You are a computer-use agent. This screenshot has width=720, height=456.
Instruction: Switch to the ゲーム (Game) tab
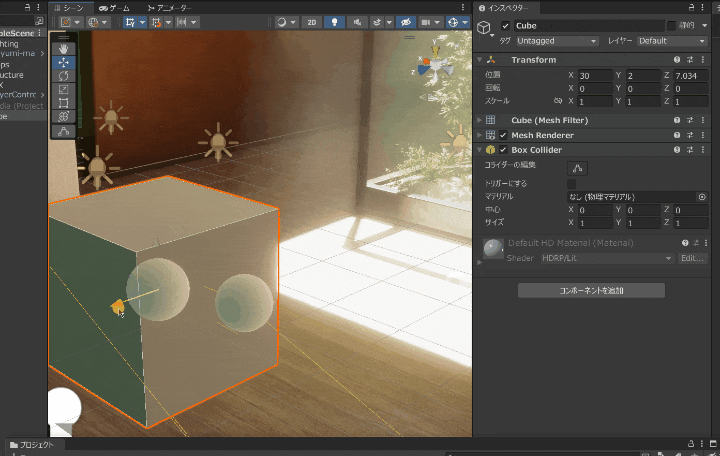[x=114, y=7]
